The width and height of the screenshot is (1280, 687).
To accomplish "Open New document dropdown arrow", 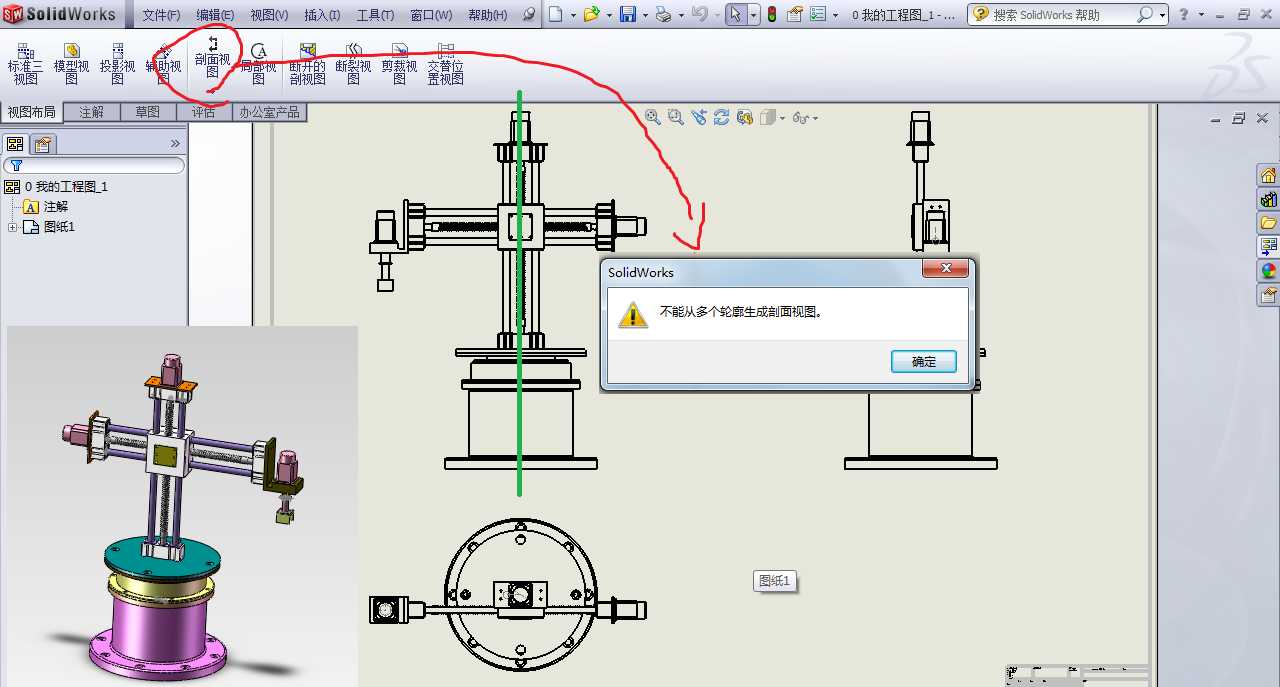I will 571,15.
